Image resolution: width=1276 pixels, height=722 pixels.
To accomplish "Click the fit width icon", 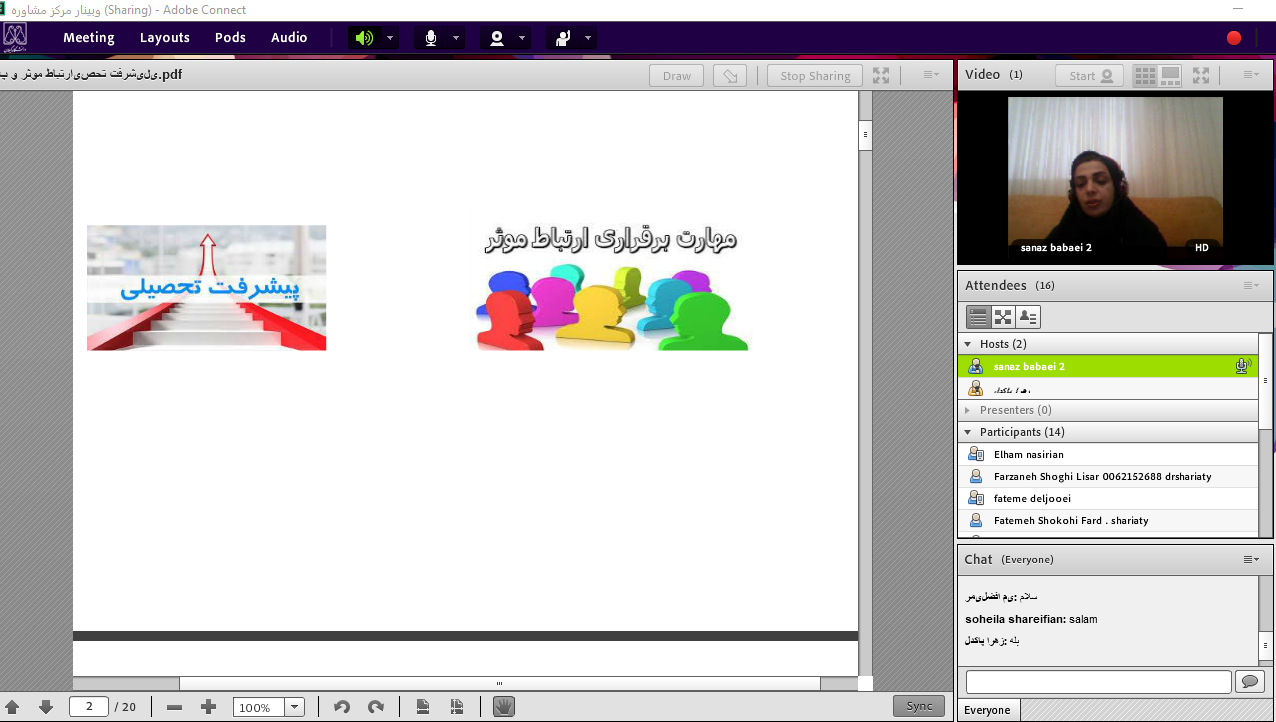I will 457,707.
